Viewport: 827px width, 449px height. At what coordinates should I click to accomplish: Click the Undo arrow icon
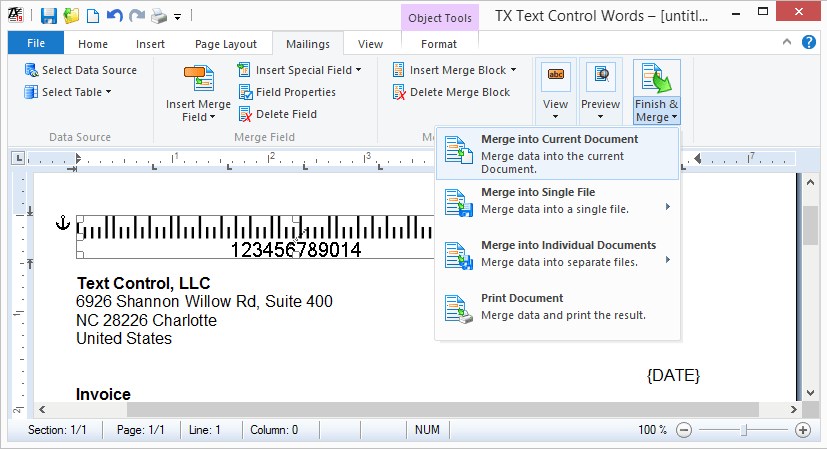click(114, 15)
